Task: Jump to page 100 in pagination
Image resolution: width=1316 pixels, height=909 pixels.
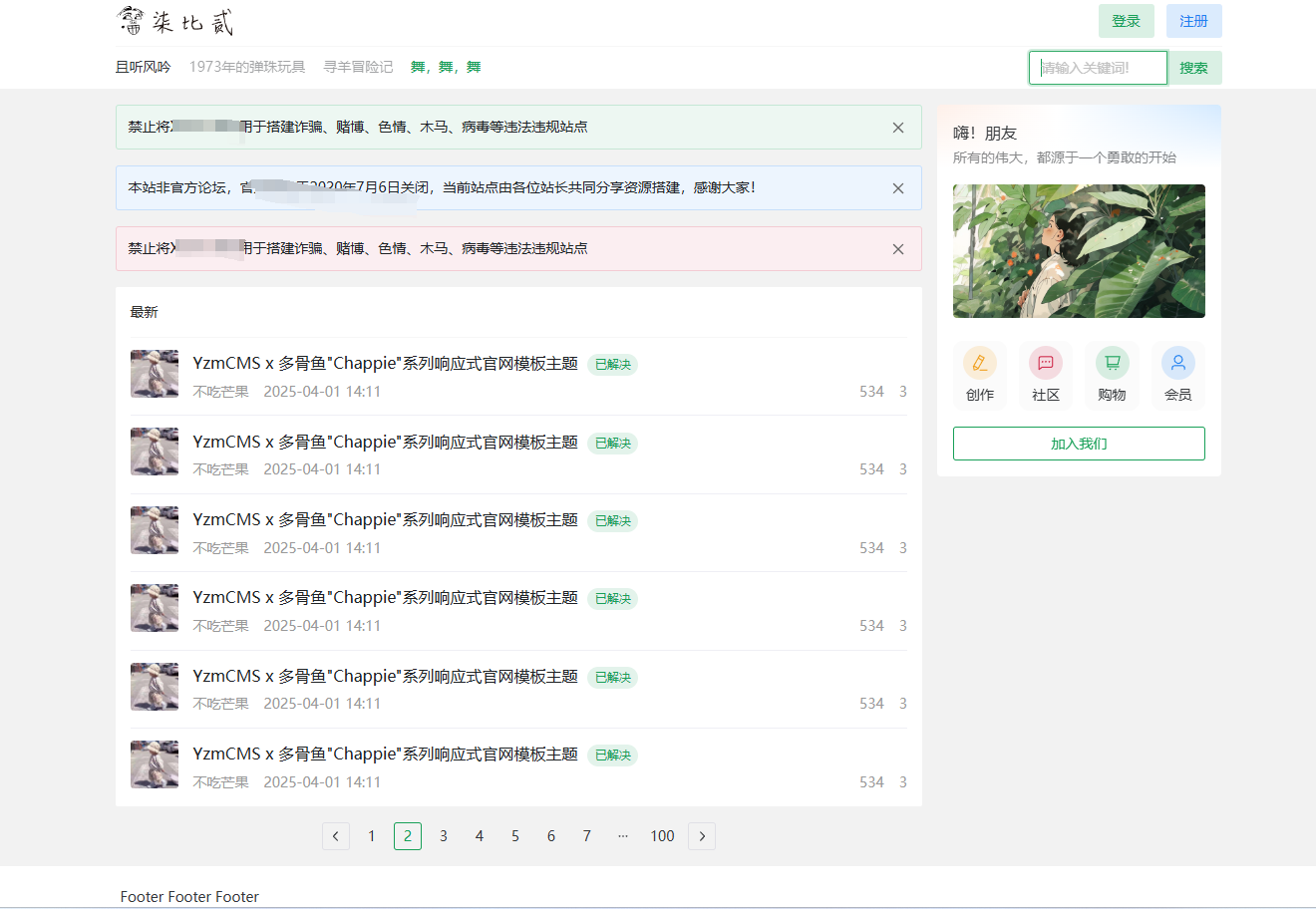Action: click(x=662, y=836)
